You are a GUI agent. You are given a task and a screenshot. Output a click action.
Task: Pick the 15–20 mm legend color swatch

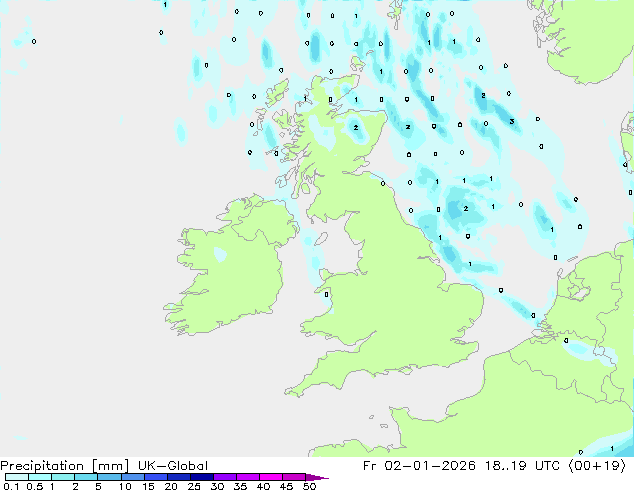(156, 477)
